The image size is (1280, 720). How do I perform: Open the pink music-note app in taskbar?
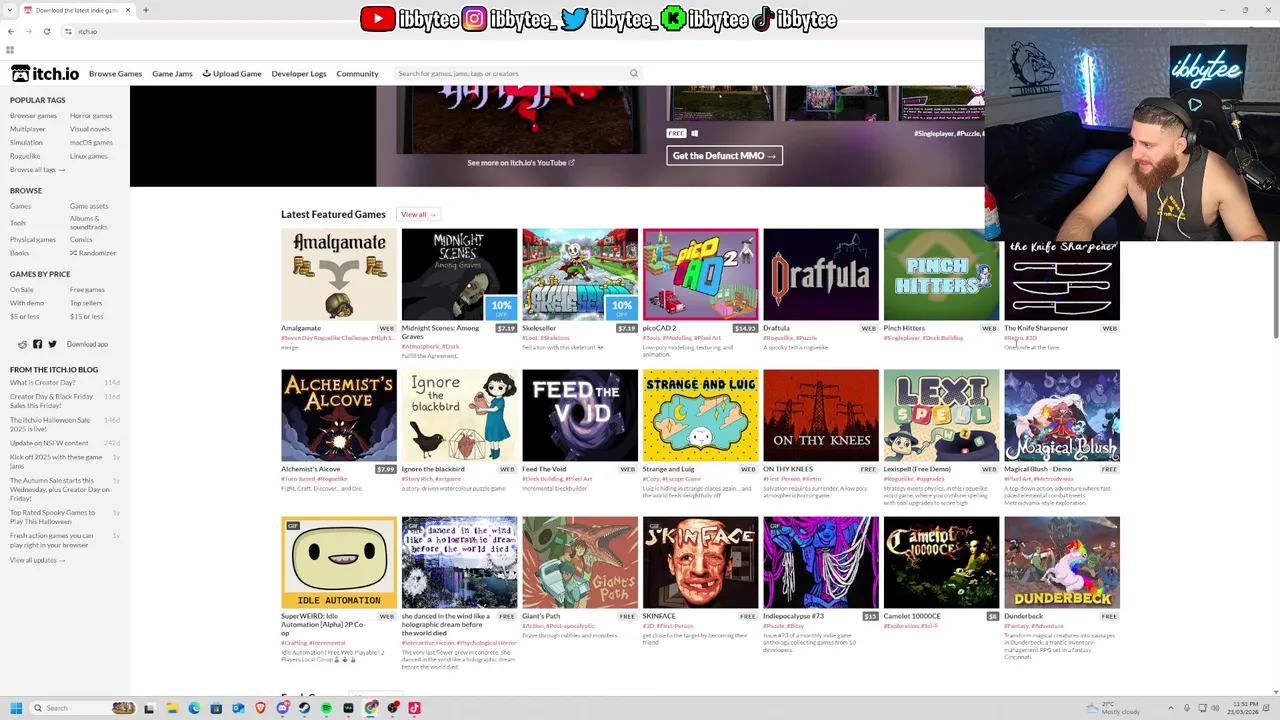415,708
